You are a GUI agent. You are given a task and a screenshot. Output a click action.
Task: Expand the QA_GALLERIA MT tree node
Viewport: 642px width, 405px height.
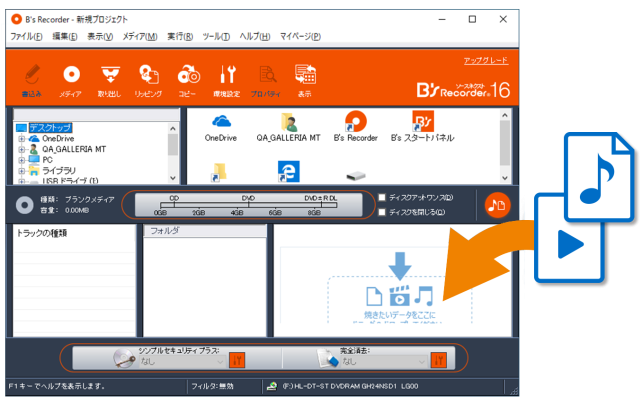(21, 149)
